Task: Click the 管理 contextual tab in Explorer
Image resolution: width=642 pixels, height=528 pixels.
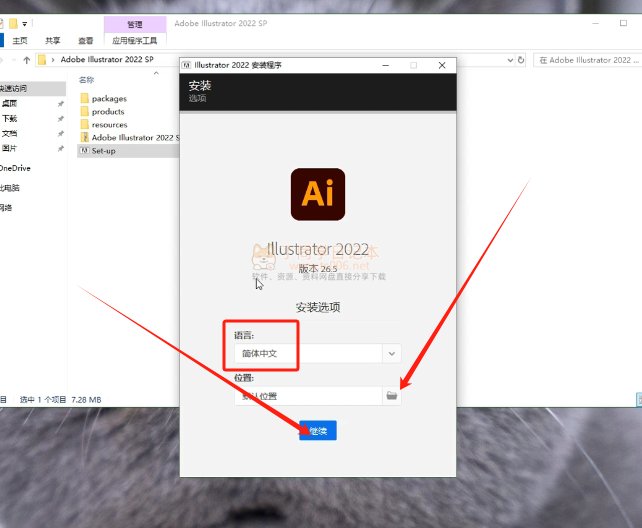Action: (135, 25)
